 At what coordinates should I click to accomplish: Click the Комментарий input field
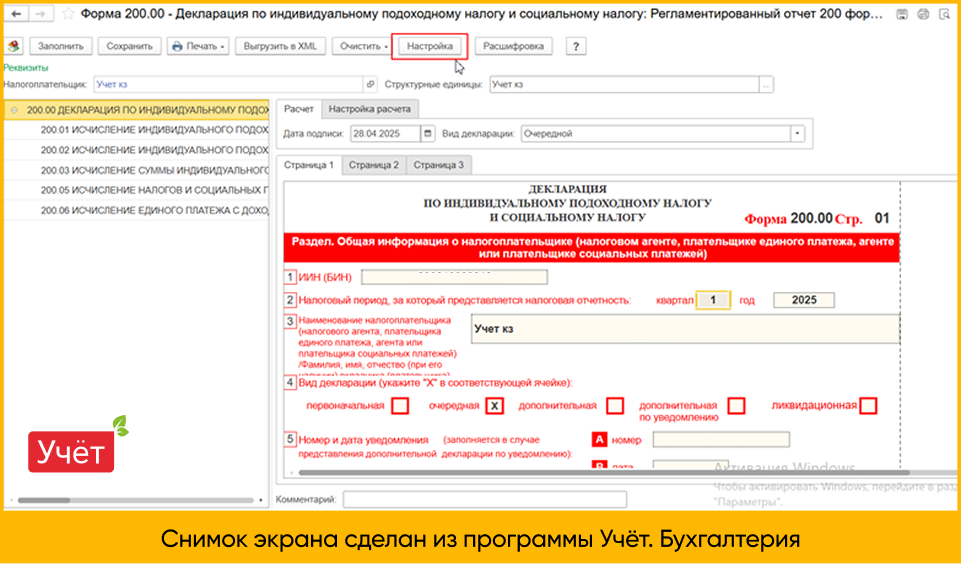tap(485, 500)
